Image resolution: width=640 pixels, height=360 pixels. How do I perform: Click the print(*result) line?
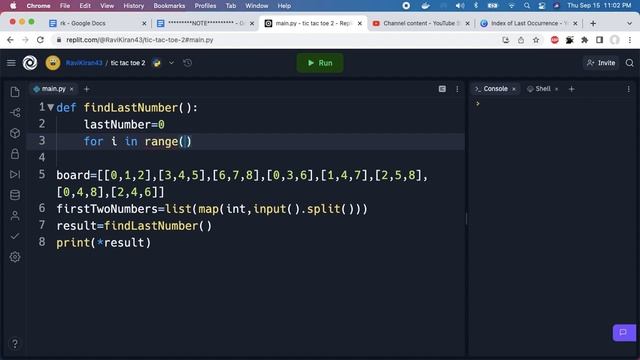pos(104,242)
